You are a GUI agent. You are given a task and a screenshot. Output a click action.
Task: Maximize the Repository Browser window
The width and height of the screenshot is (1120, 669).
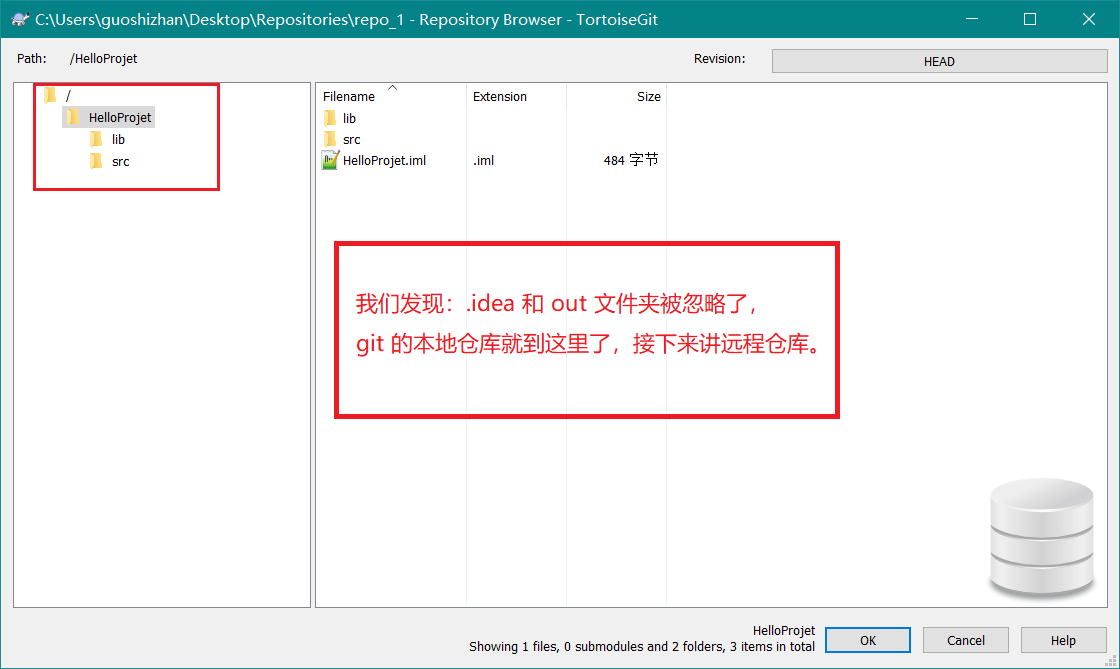(x=1030, y=19)
